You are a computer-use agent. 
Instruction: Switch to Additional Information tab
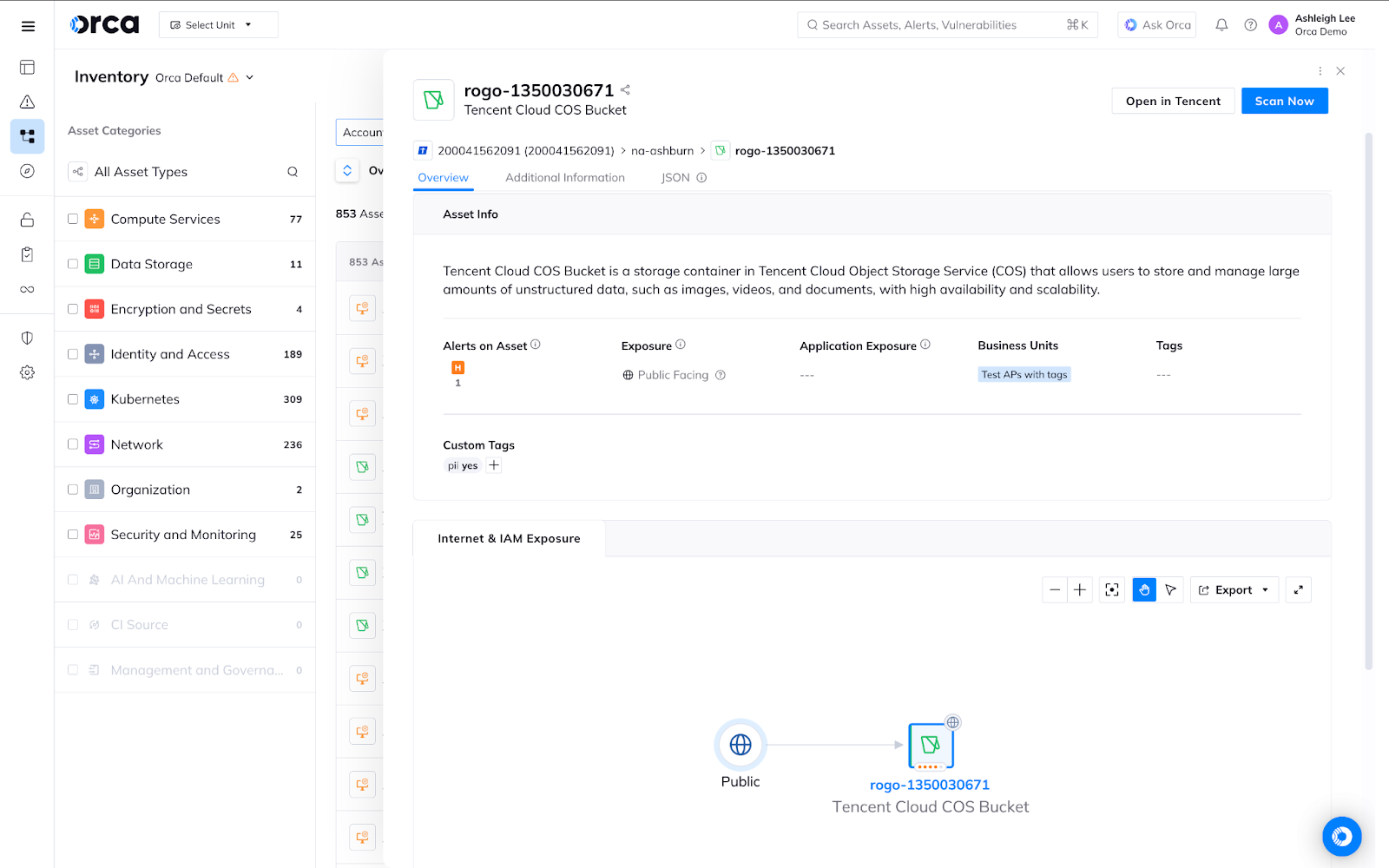564,178
